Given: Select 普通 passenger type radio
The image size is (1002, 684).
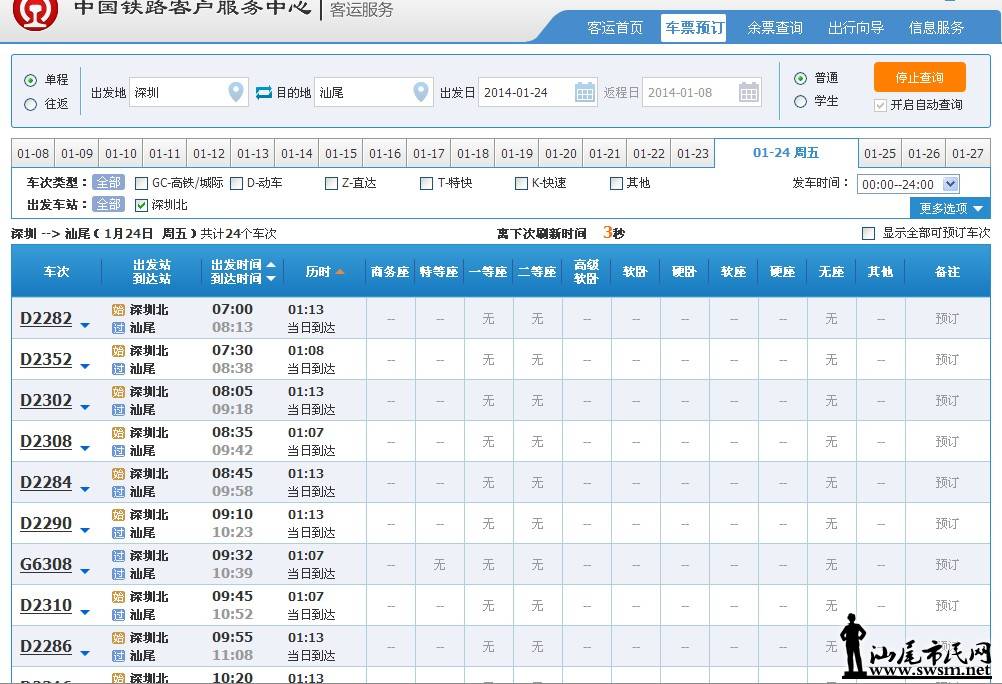Looking at the screenshot, I should coord(800,78).
